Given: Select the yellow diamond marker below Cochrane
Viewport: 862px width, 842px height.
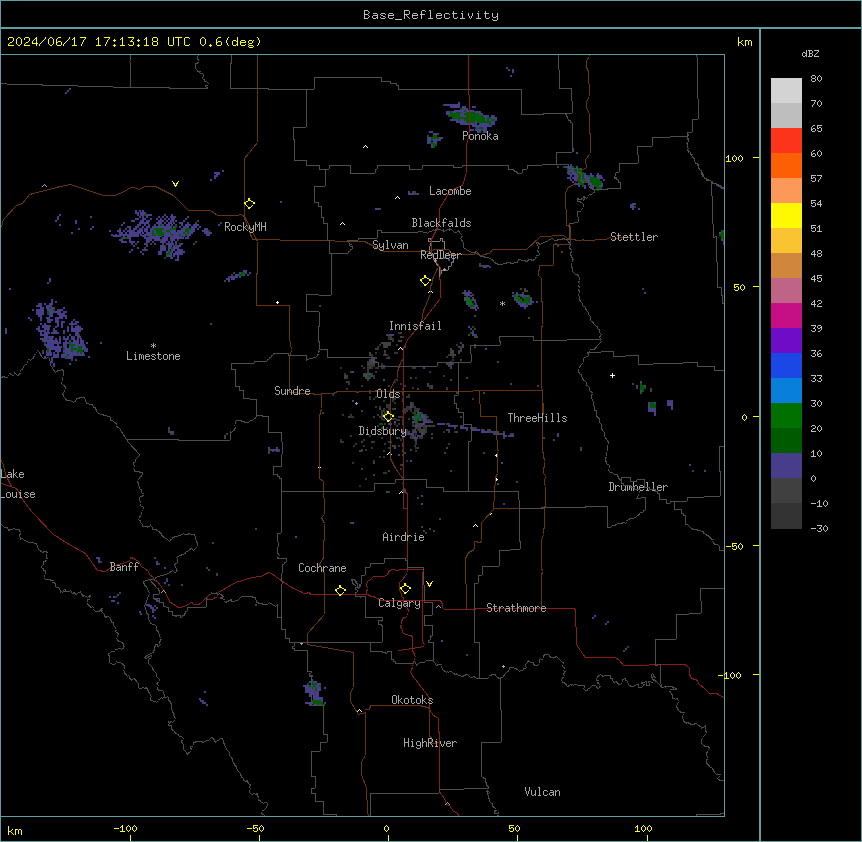Looking at the screenshot, I should (340, 590).
